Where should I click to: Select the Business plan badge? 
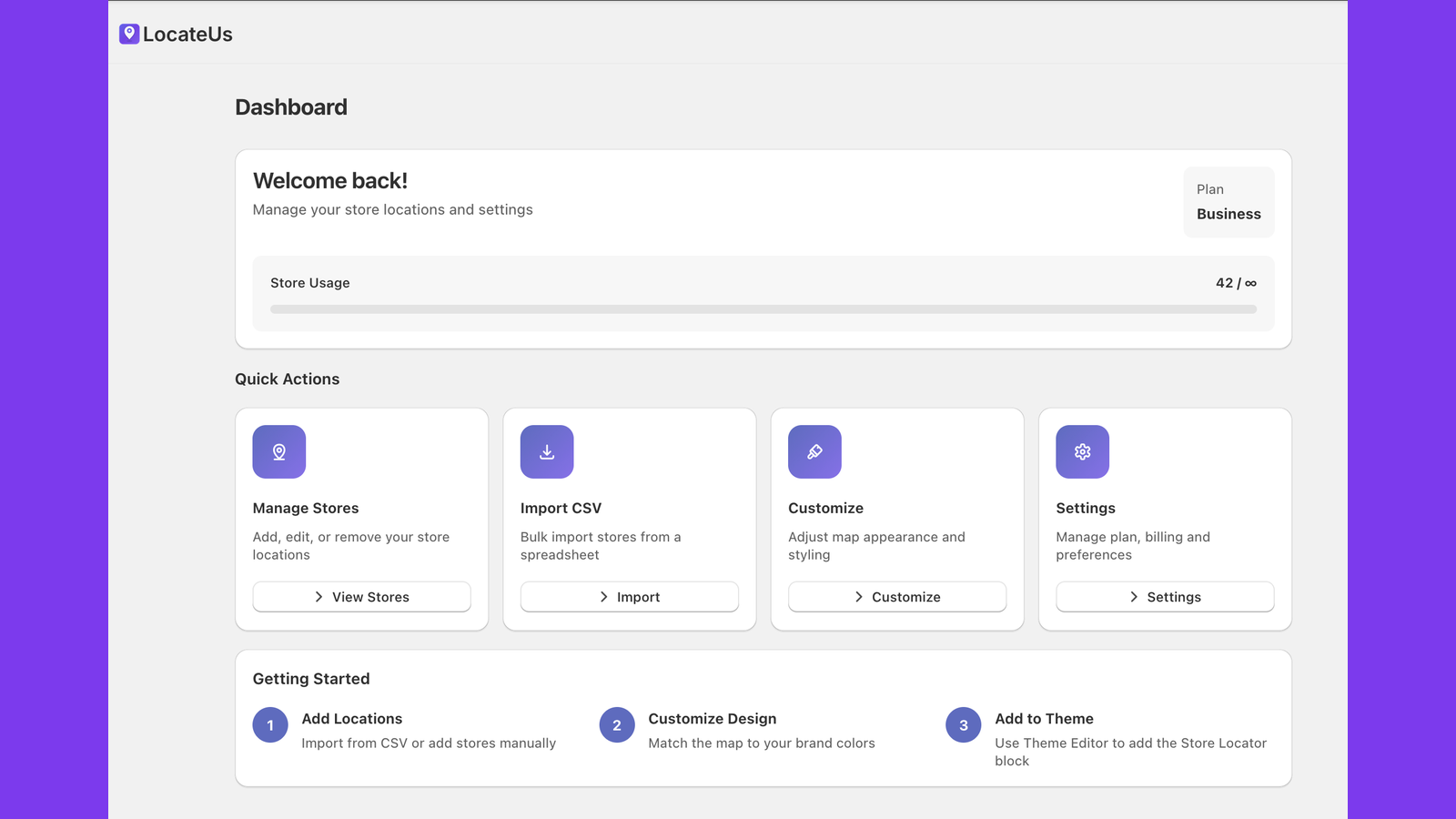click(x=1228, y=202)
